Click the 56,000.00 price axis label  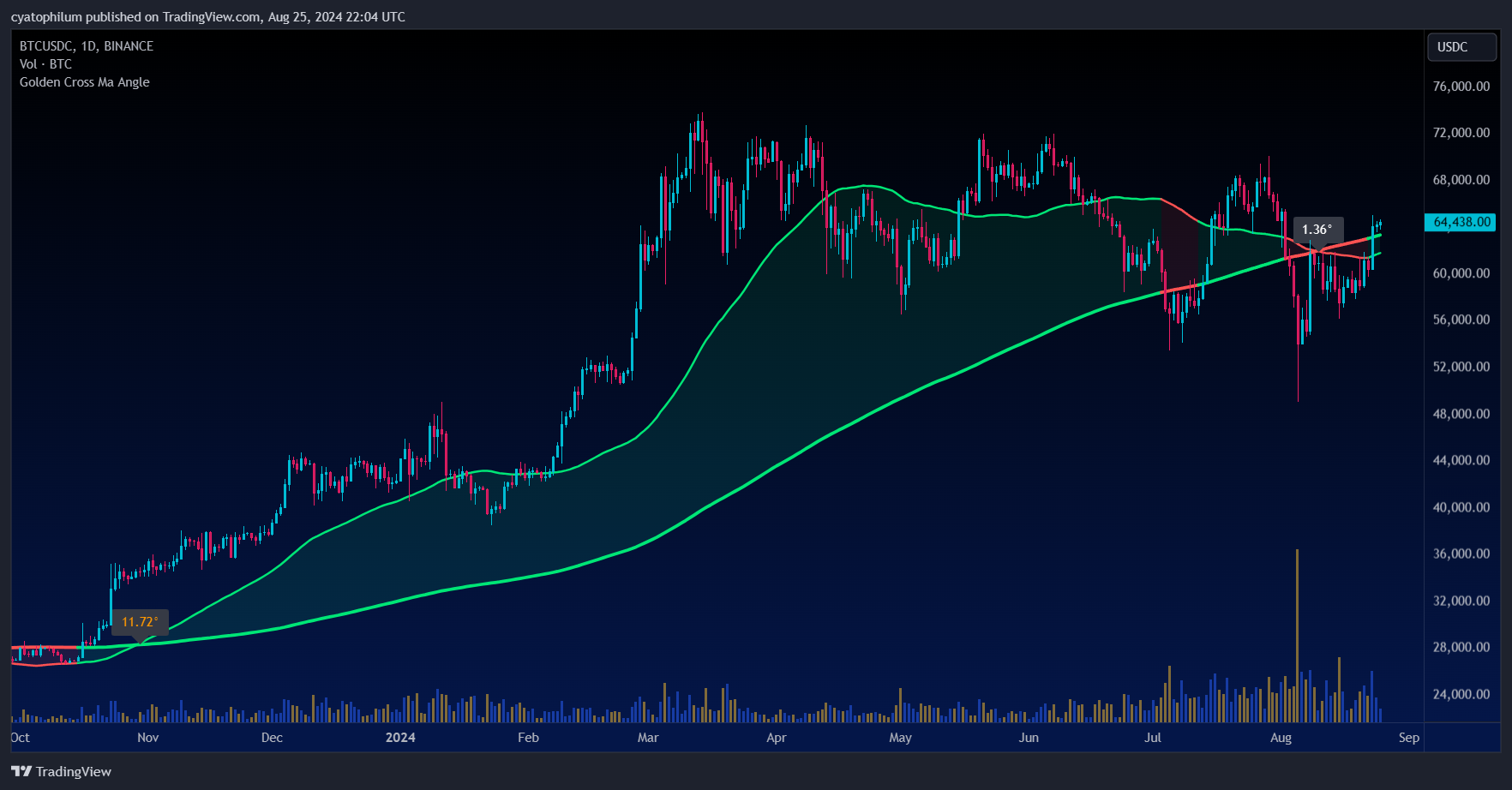tap(1461, 320)
